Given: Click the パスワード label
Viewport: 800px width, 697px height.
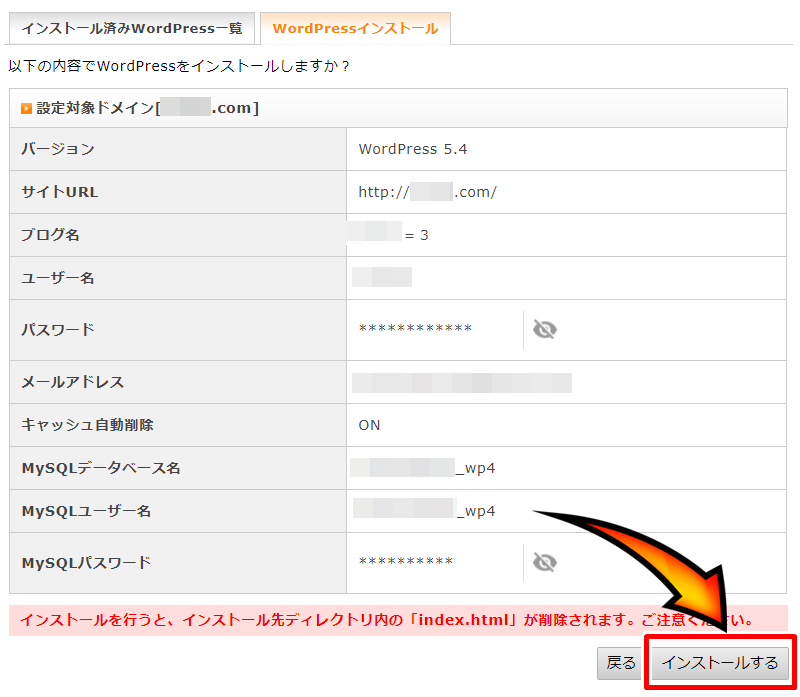Looking at the screenshot, I should click(58, 330).
